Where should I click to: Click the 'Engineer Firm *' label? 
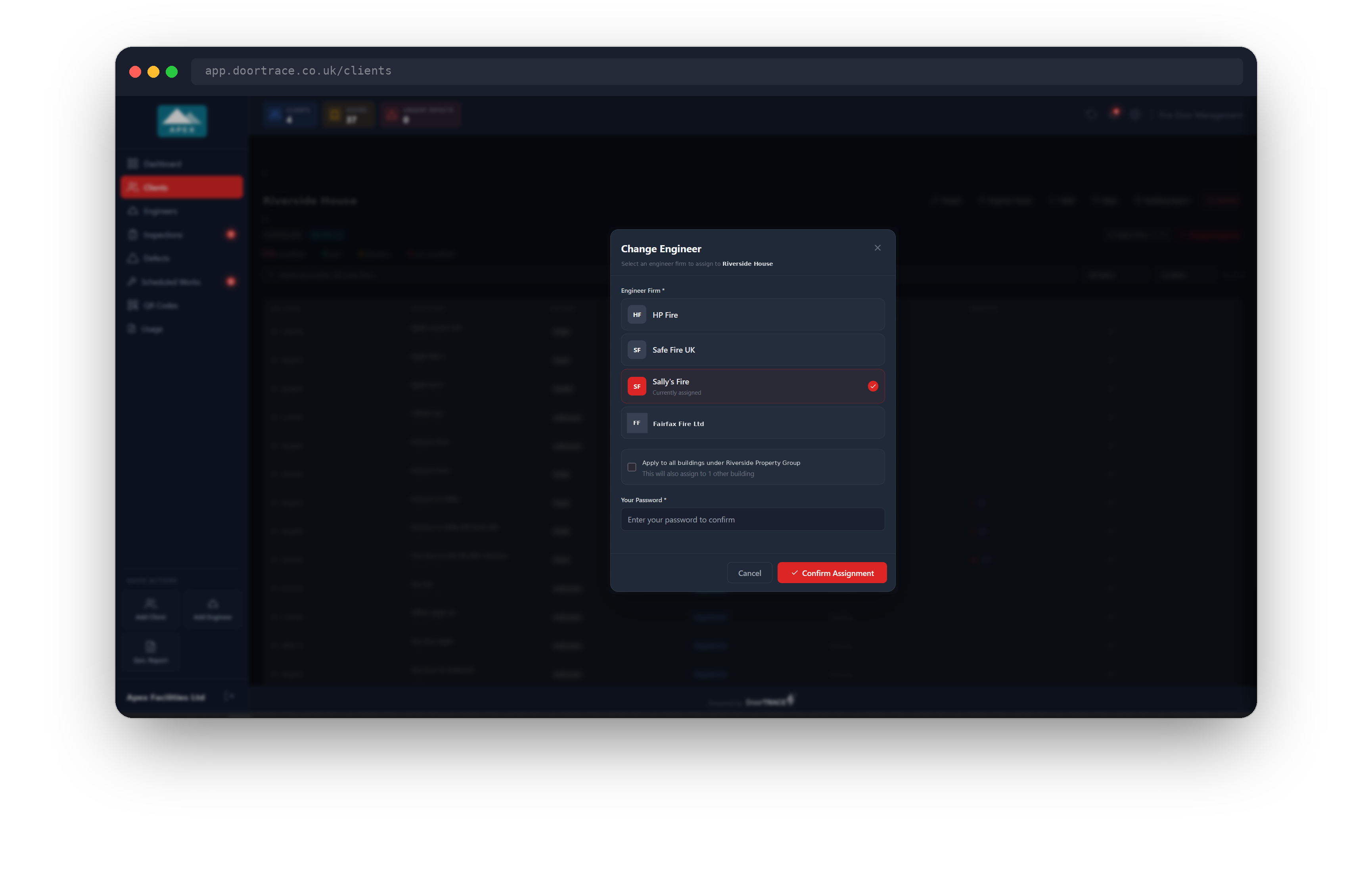point(642,291)
